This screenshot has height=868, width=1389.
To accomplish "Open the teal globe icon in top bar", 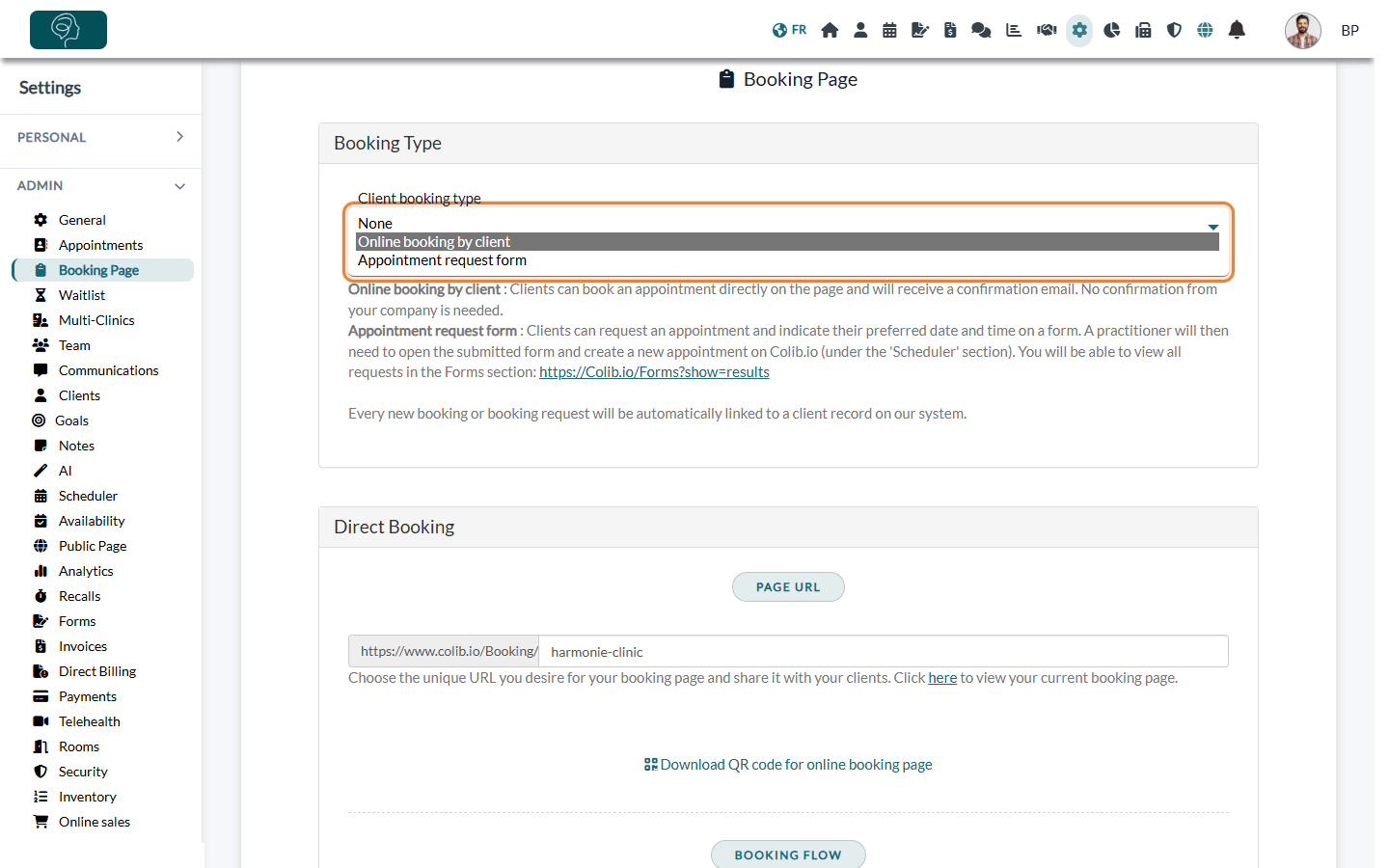I will coord(1205,30).
